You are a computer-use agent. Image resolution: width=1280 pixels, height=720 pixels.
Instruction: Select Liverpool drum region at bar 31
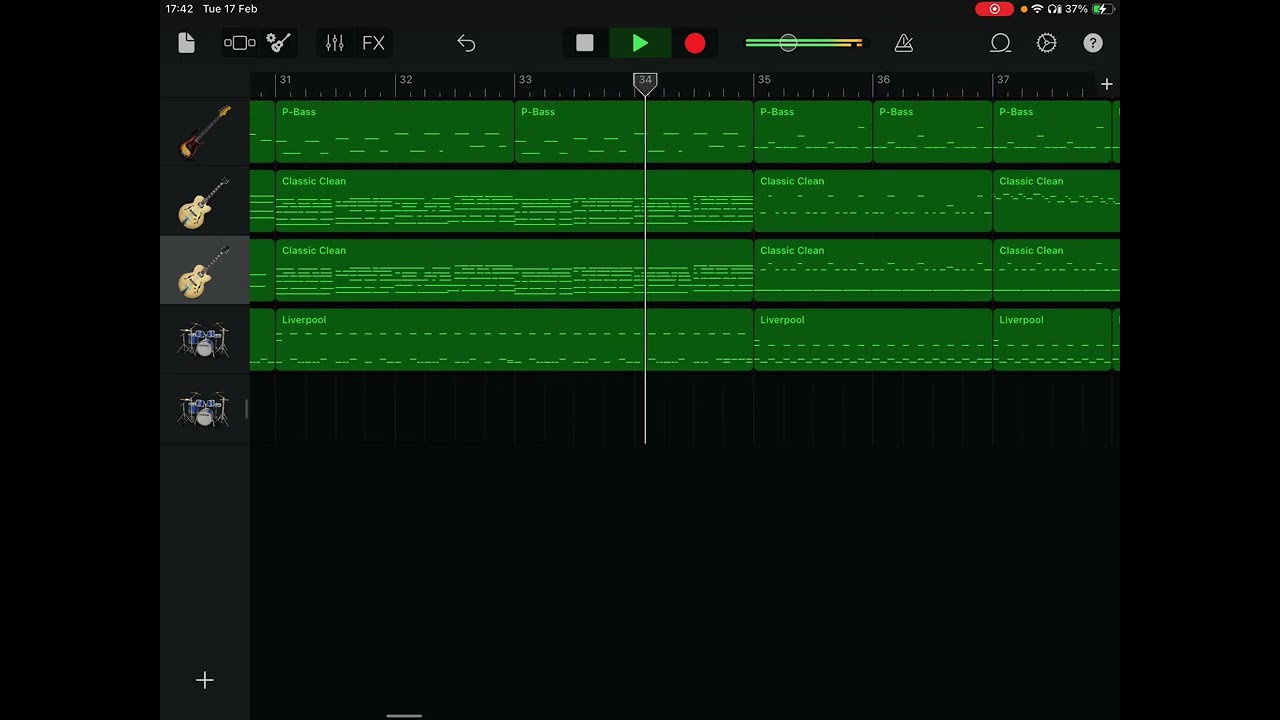[x=514, y=340]
